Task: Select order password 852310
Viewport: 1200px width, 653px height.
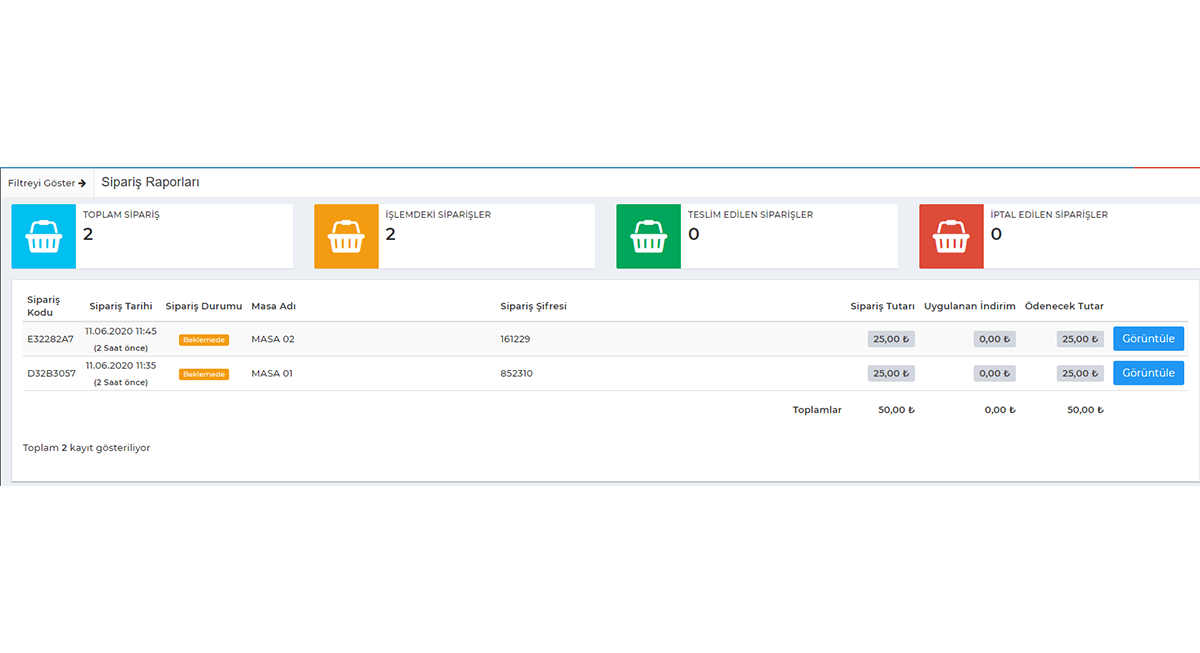Action: [x=515, y=373]
